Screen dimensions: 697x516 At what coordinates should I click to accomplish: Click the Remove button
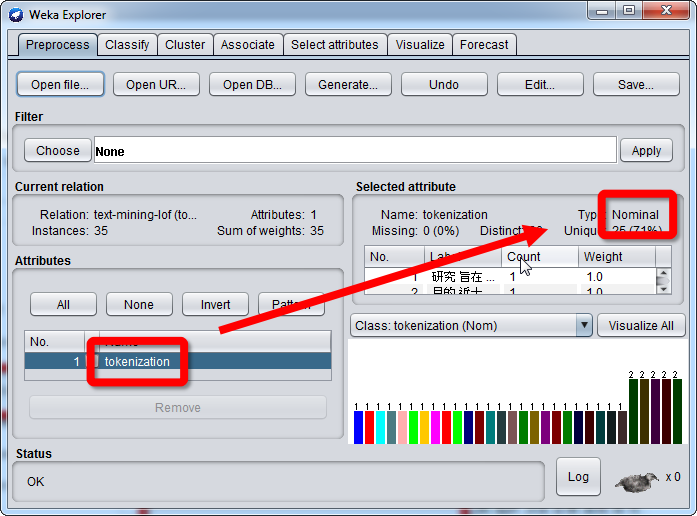click(x=178, y=408)
